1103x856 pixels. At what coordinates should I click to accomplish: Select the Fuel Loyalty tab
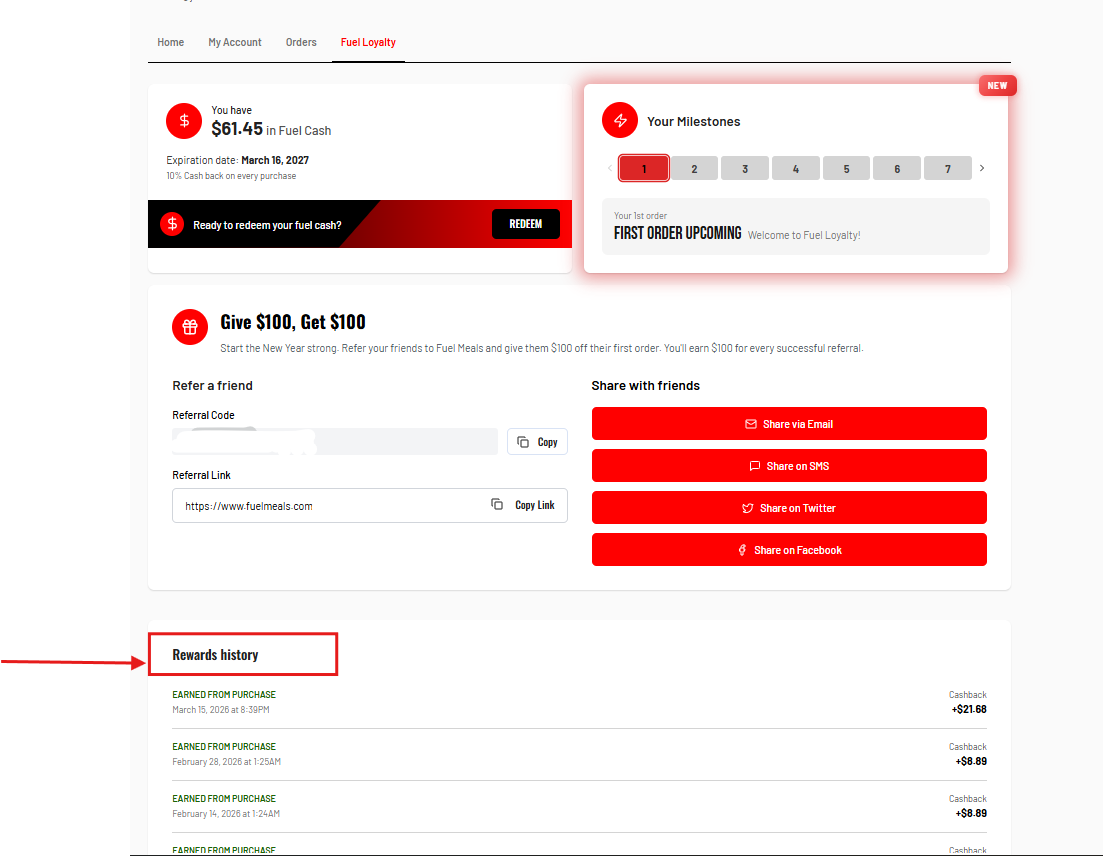[368, 42]
